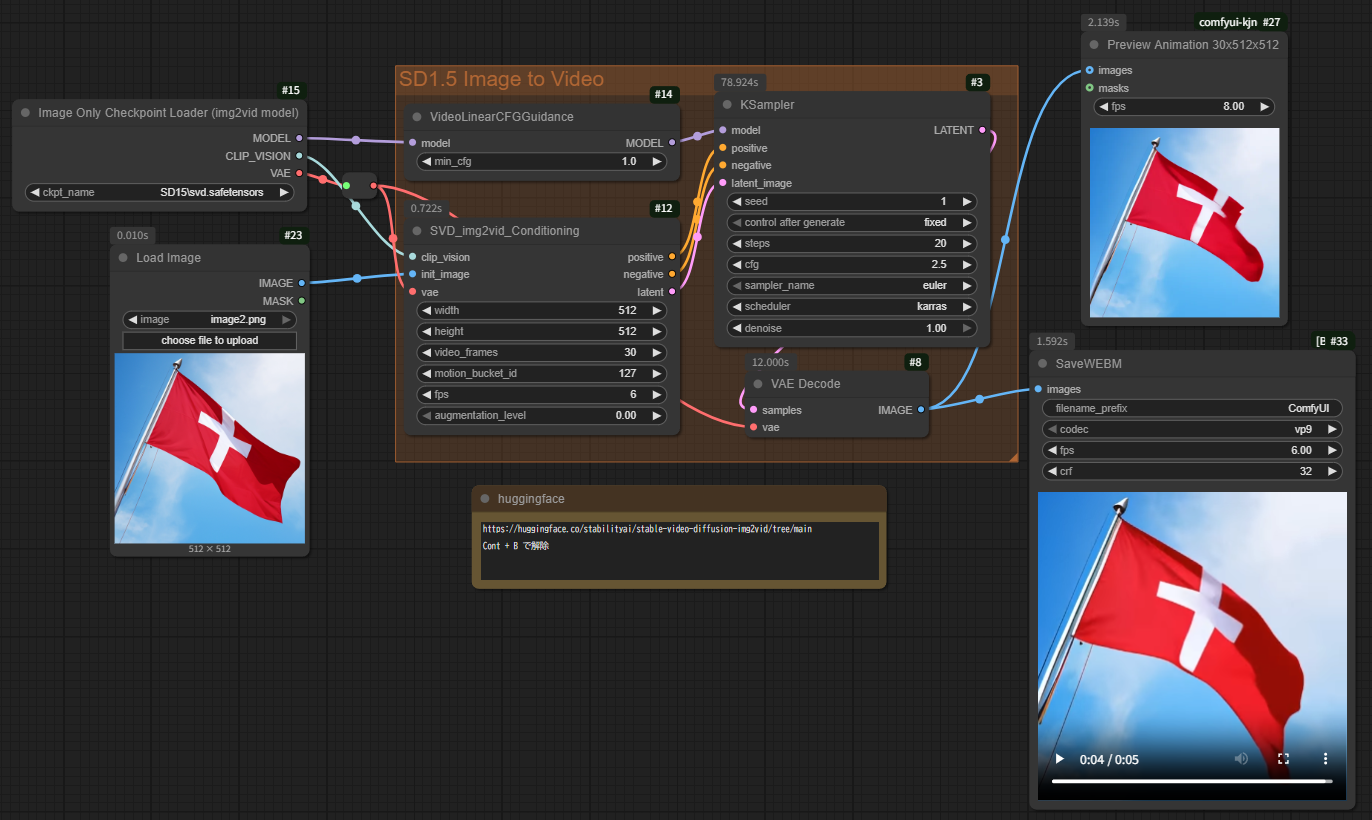Toggle collapse dot on VAE Decode node
Viewport: 1372px width, 820px height.
pos(757,384)
